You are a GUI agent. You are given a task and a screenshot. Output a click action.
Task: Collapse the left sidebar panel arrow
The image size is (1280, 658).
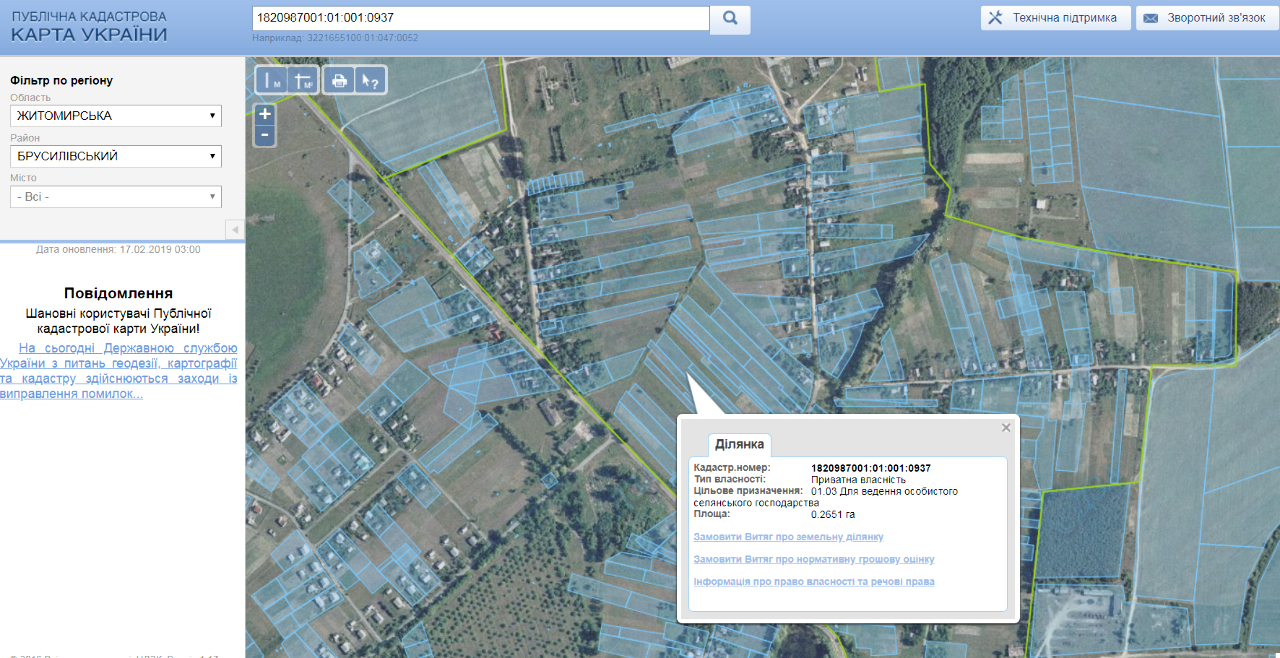click(235, 230)
